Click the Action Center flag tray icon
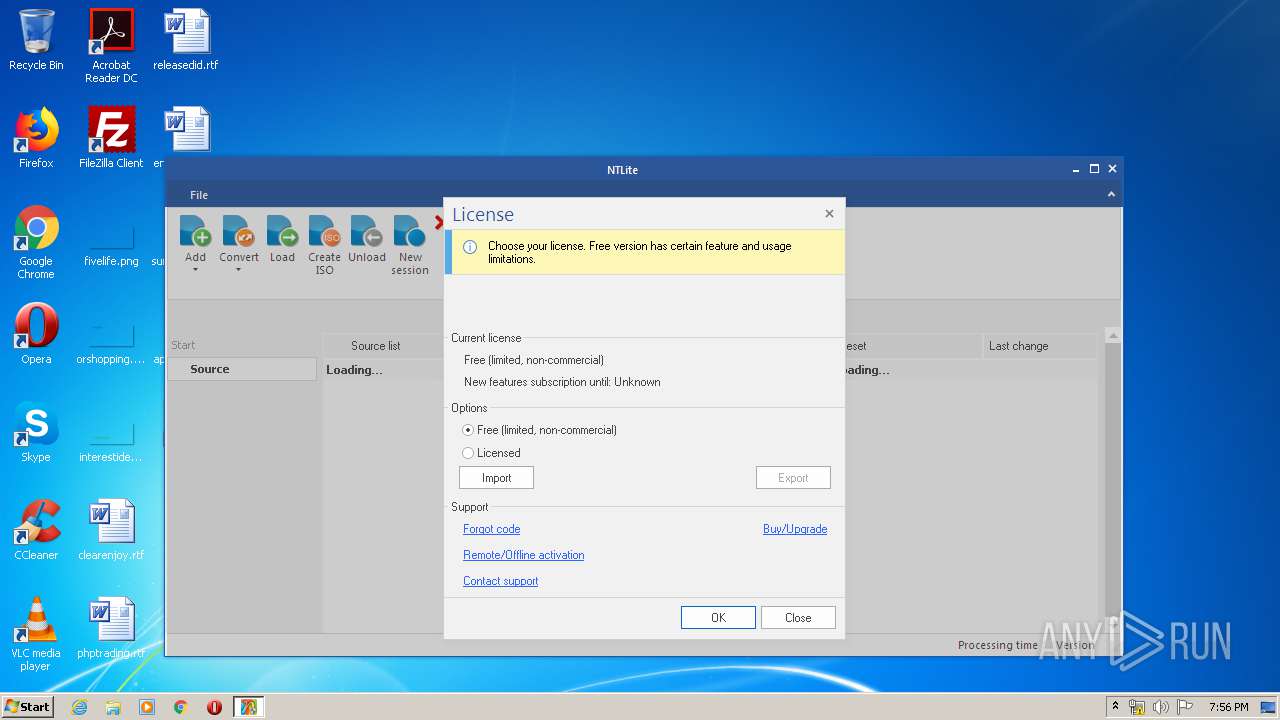Viewport: 1280px width, 720px height. (1183, 707)
